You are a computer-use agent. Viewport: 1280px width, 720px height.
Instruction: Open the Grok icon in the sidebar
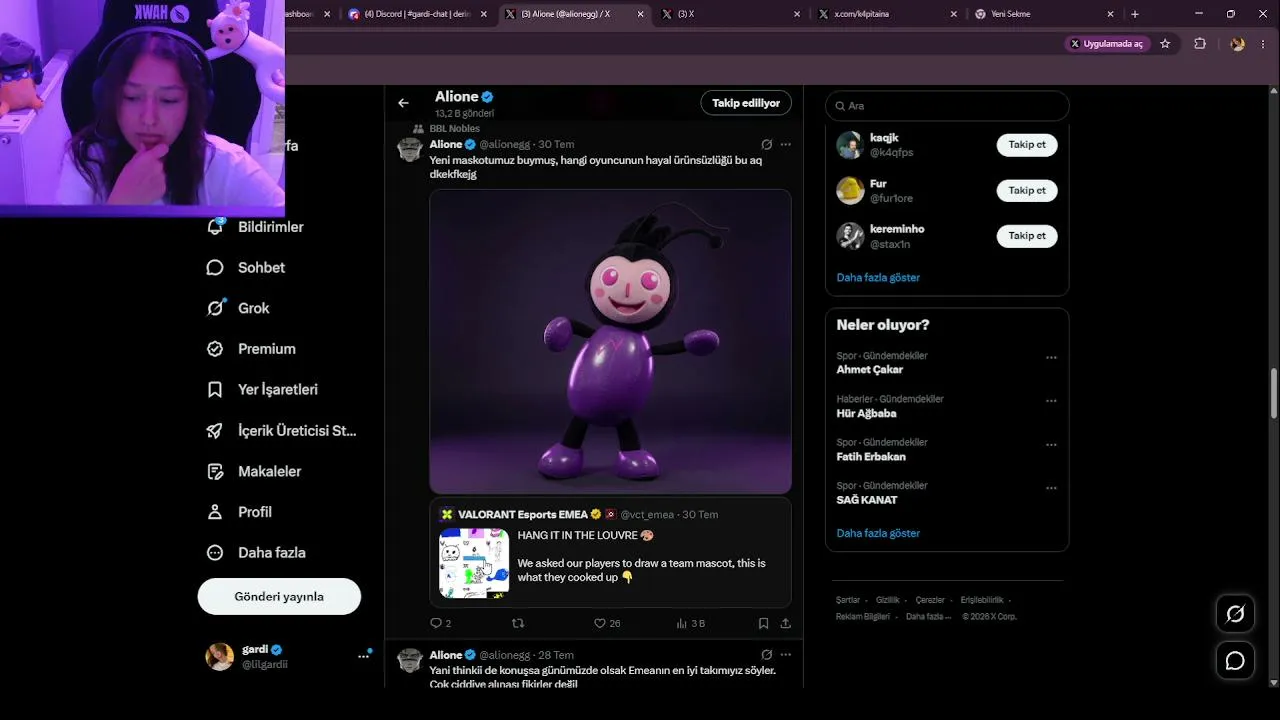pyautogui.click(x=215, y=308)
